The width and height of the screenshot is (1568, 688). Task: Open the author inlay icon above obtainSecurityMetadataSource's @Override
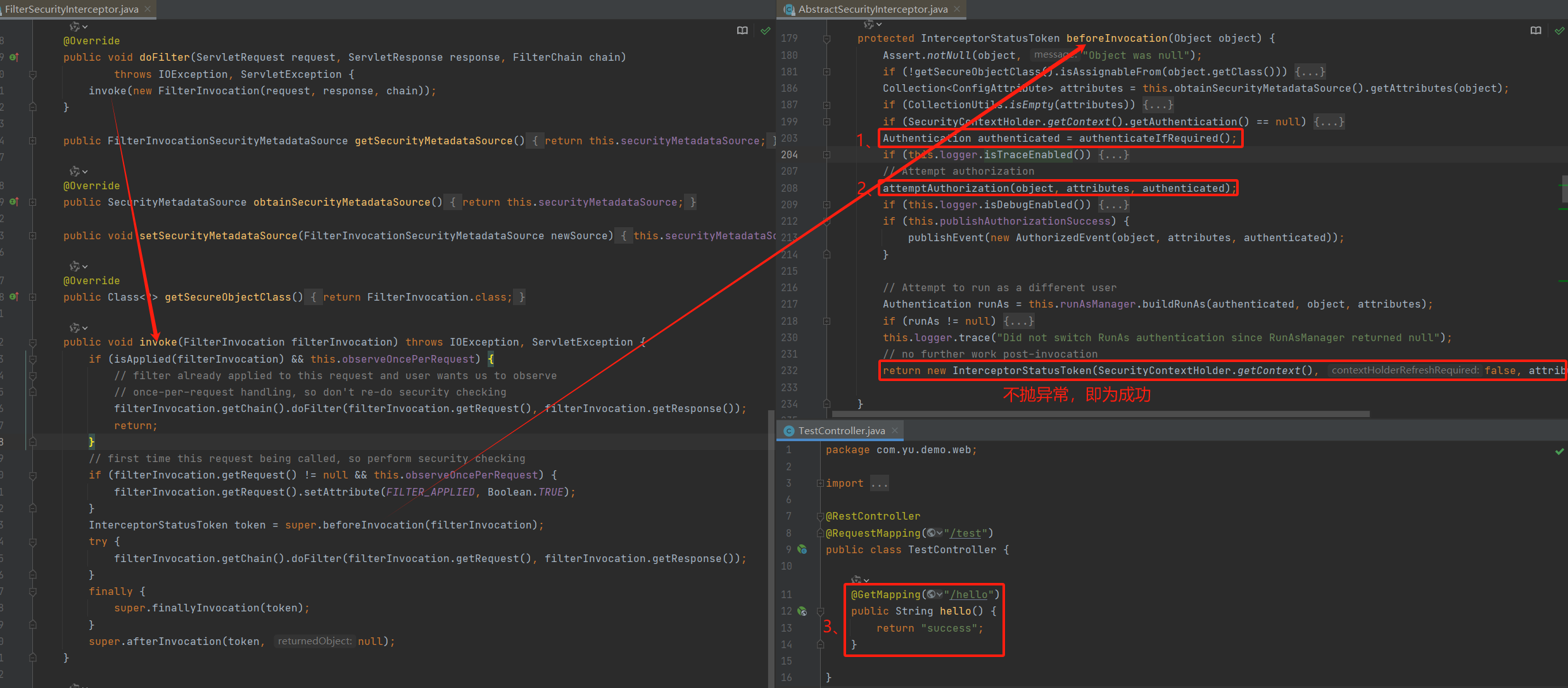pyautogui.click(x=79, y=172)
